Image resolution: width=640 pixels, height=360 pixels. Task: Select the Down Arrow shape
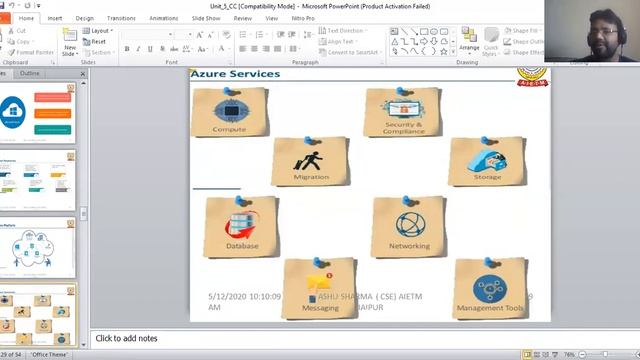[434, 41]
